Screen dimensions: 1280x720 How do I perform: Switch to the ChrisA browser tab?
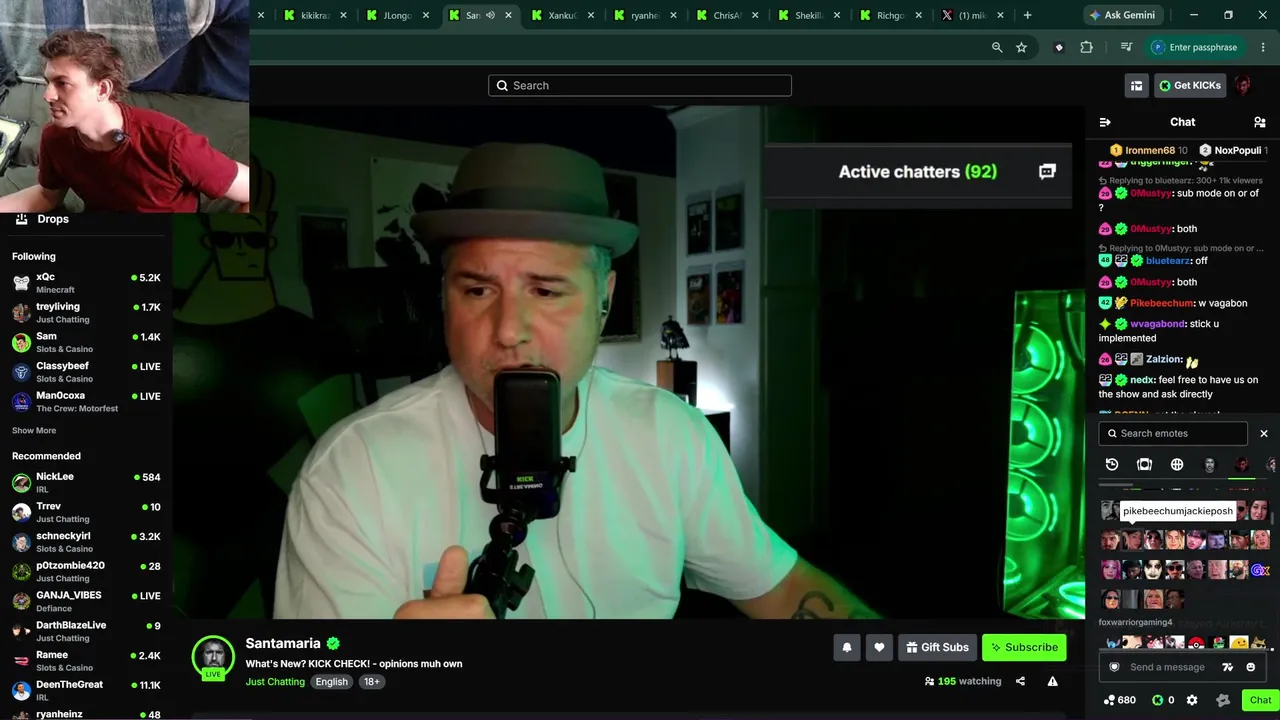728,15
